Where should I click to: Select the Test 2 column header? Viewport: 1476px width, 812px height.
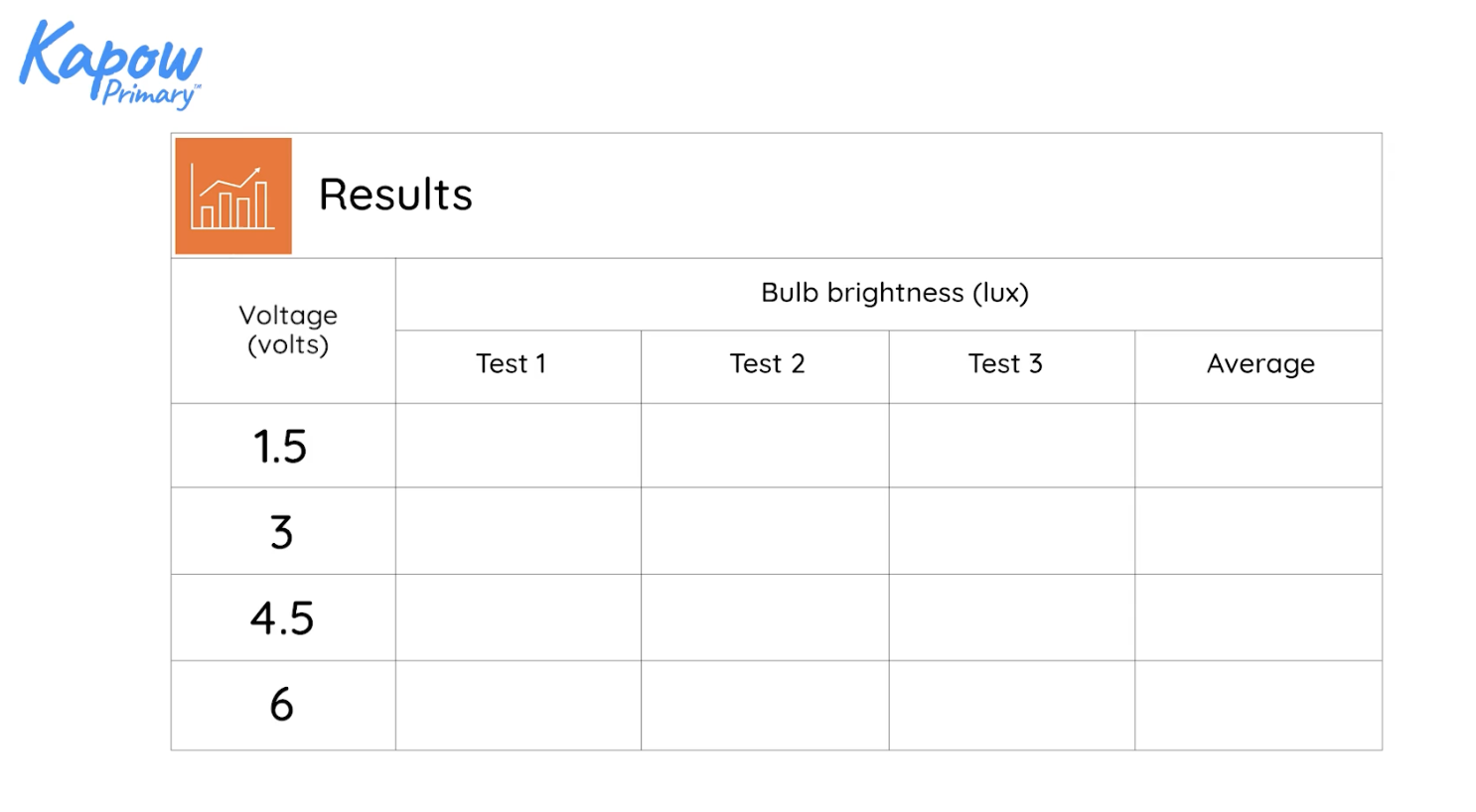pyautogui.click(x=767, y=364)
